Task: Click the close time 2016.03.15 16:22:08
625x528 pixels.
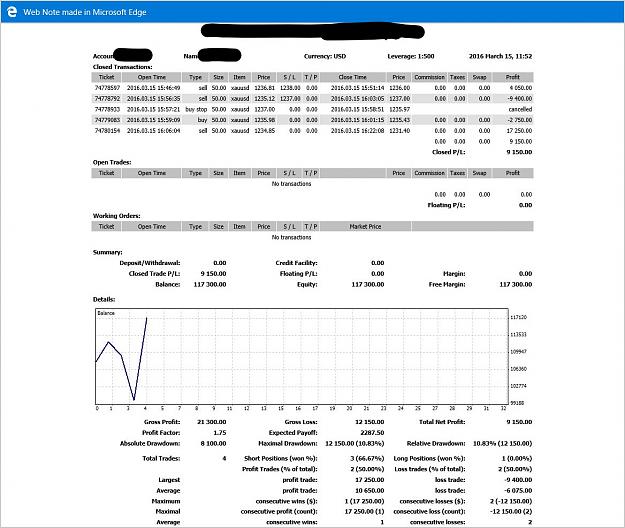Action: click(x=358, y=131)
